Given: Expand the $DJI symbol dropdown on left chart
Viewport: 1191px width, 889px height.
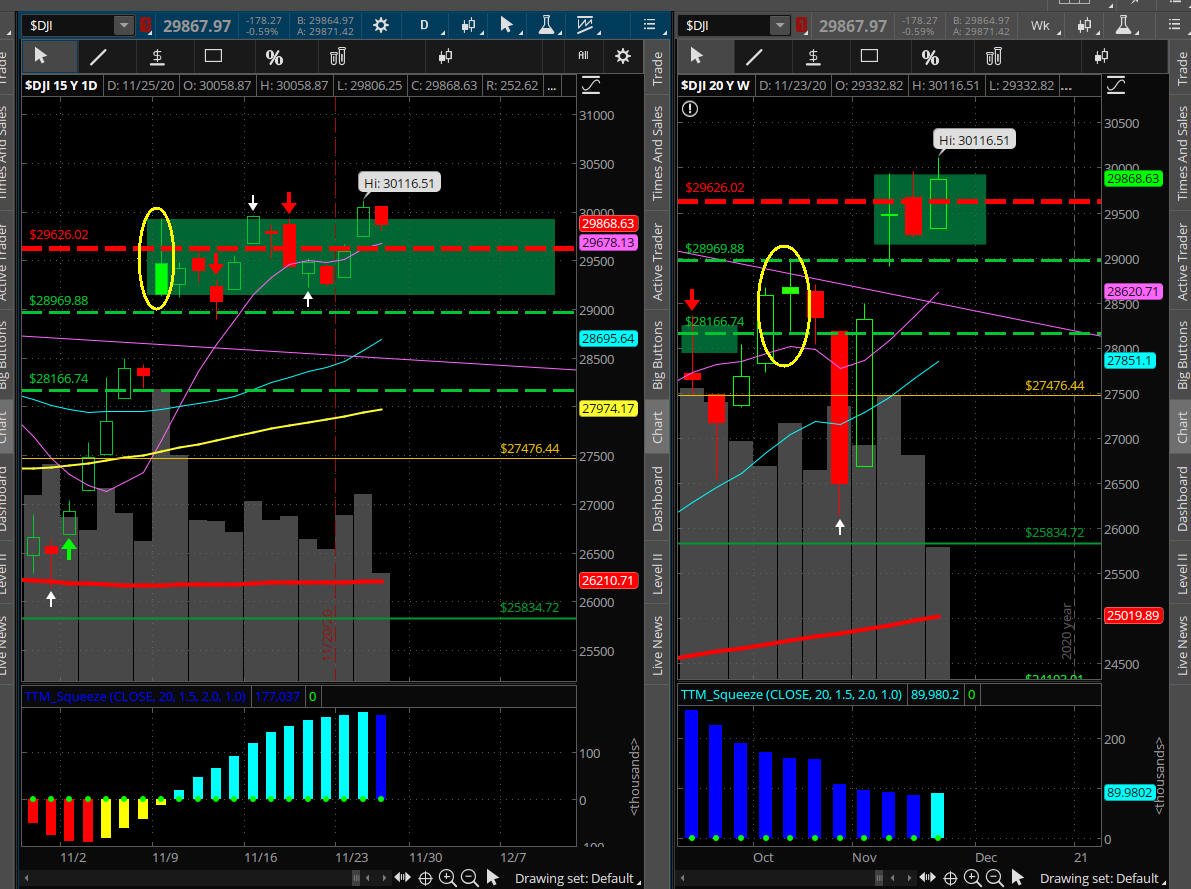Looking at the screenshot, I should click(x=123, y=25).
